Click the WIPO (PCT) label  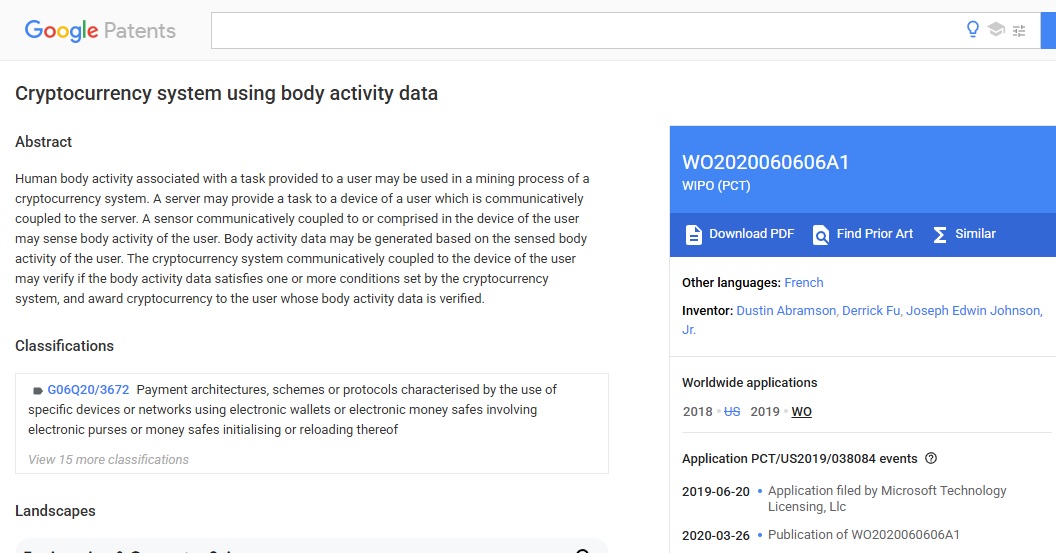tap(716, 186)
